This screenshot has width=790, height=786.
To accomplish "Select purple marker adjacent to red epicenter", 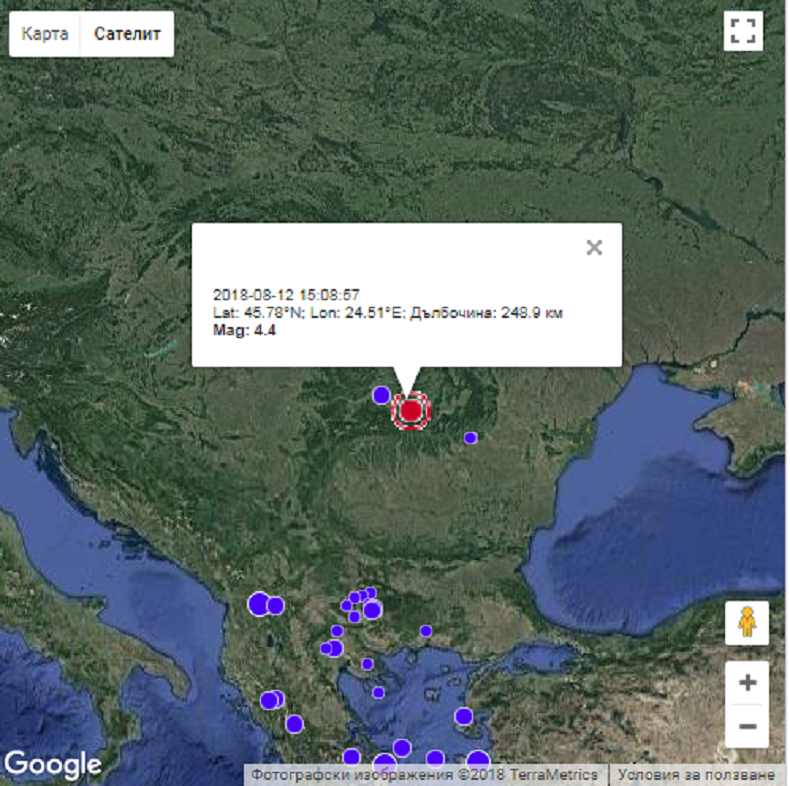I will click(381, 395).
